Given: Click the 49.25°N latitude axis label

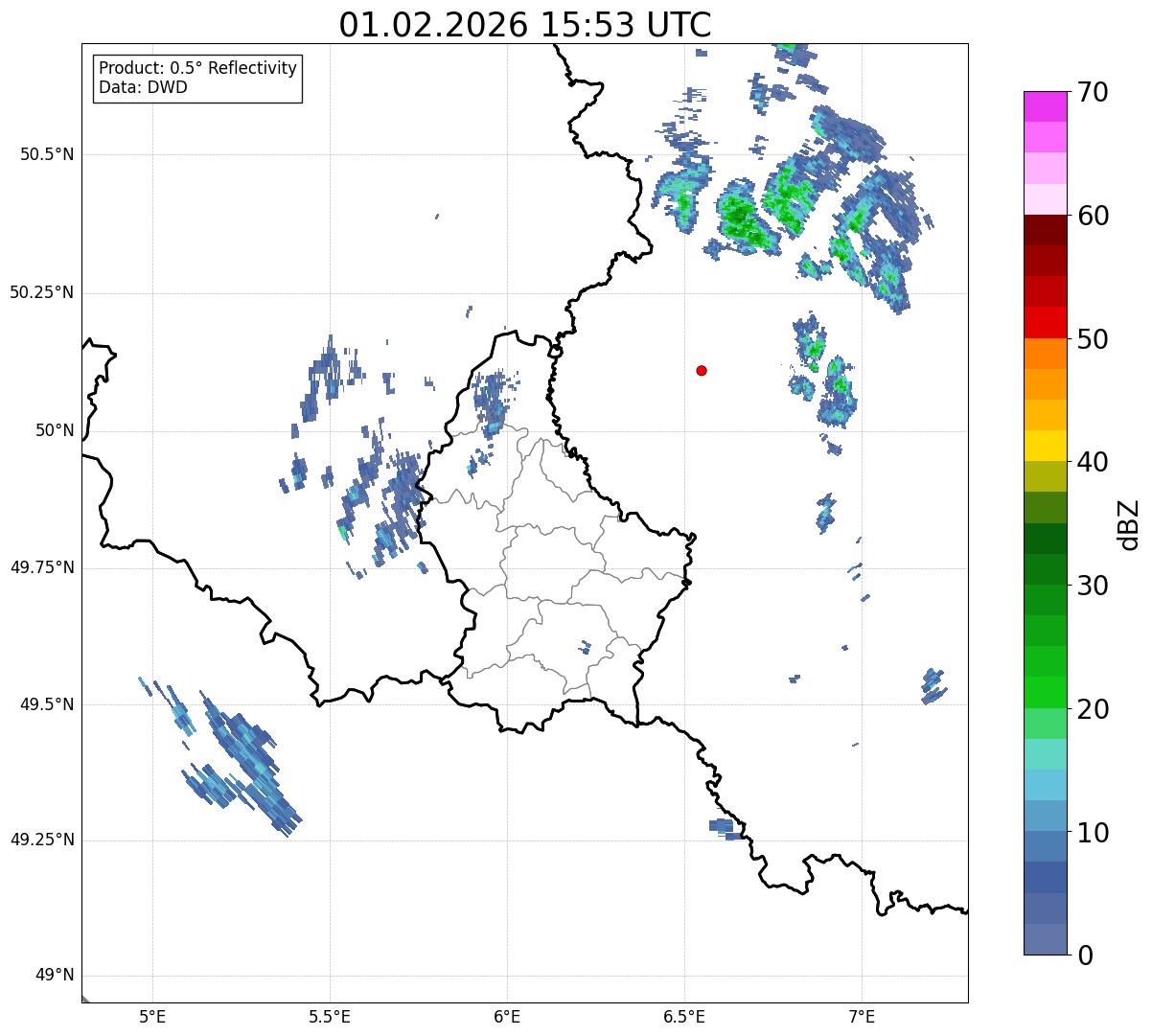Looking at the screenshot, I should [42, 840].
